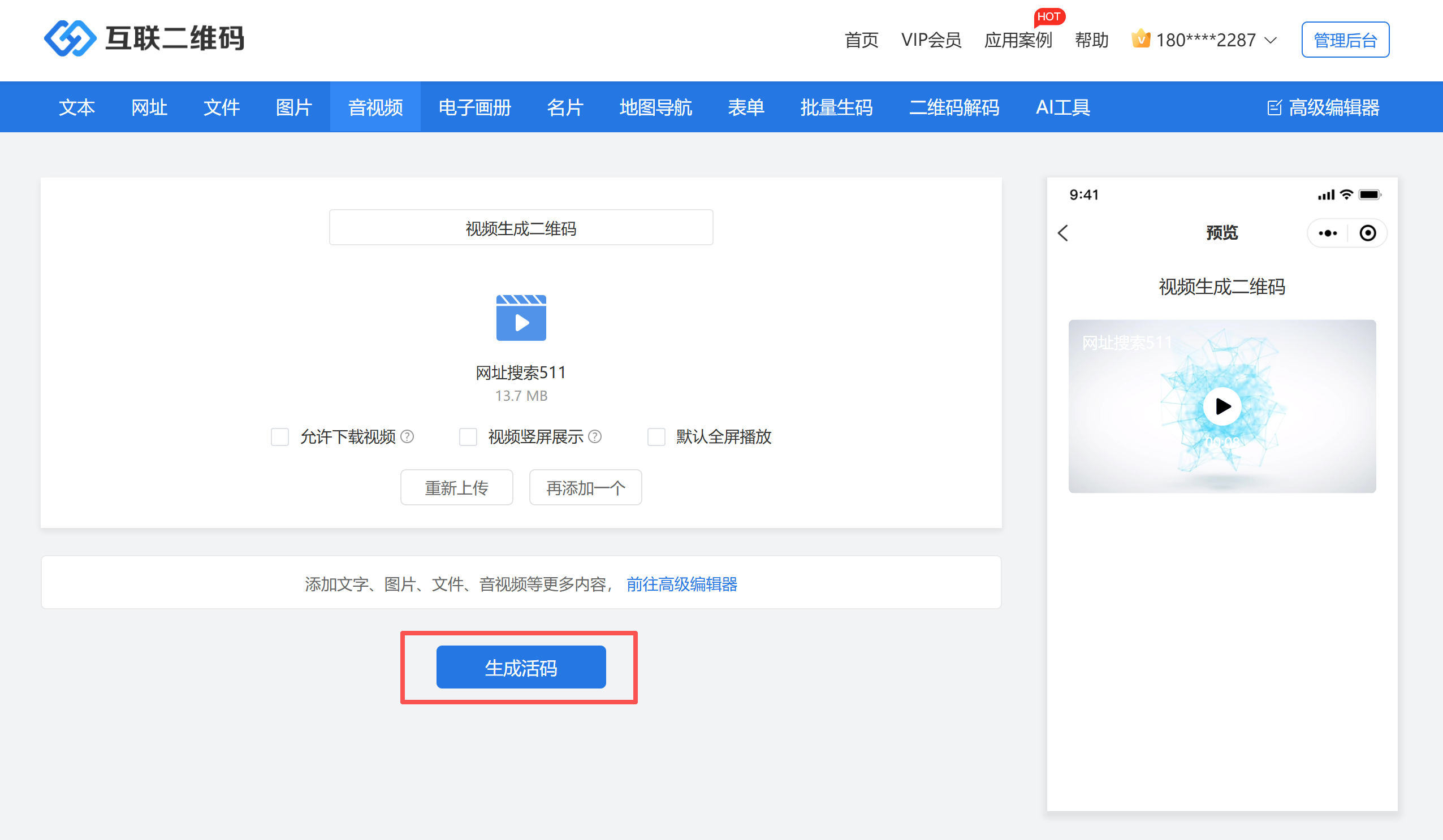Click the circular target icon in preview

coord(1367,233)
